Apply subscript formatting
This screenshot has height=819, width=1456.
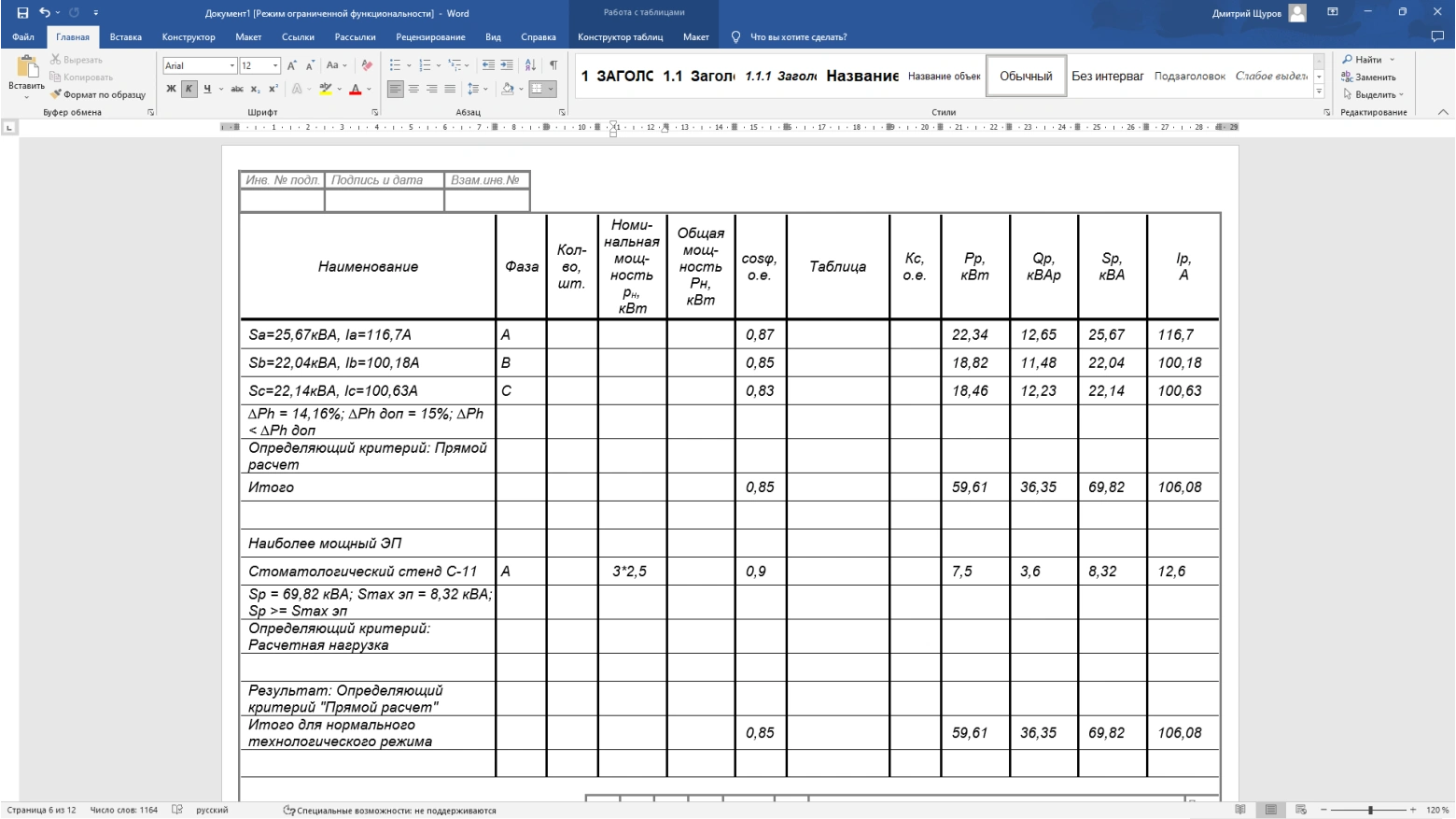255,90
